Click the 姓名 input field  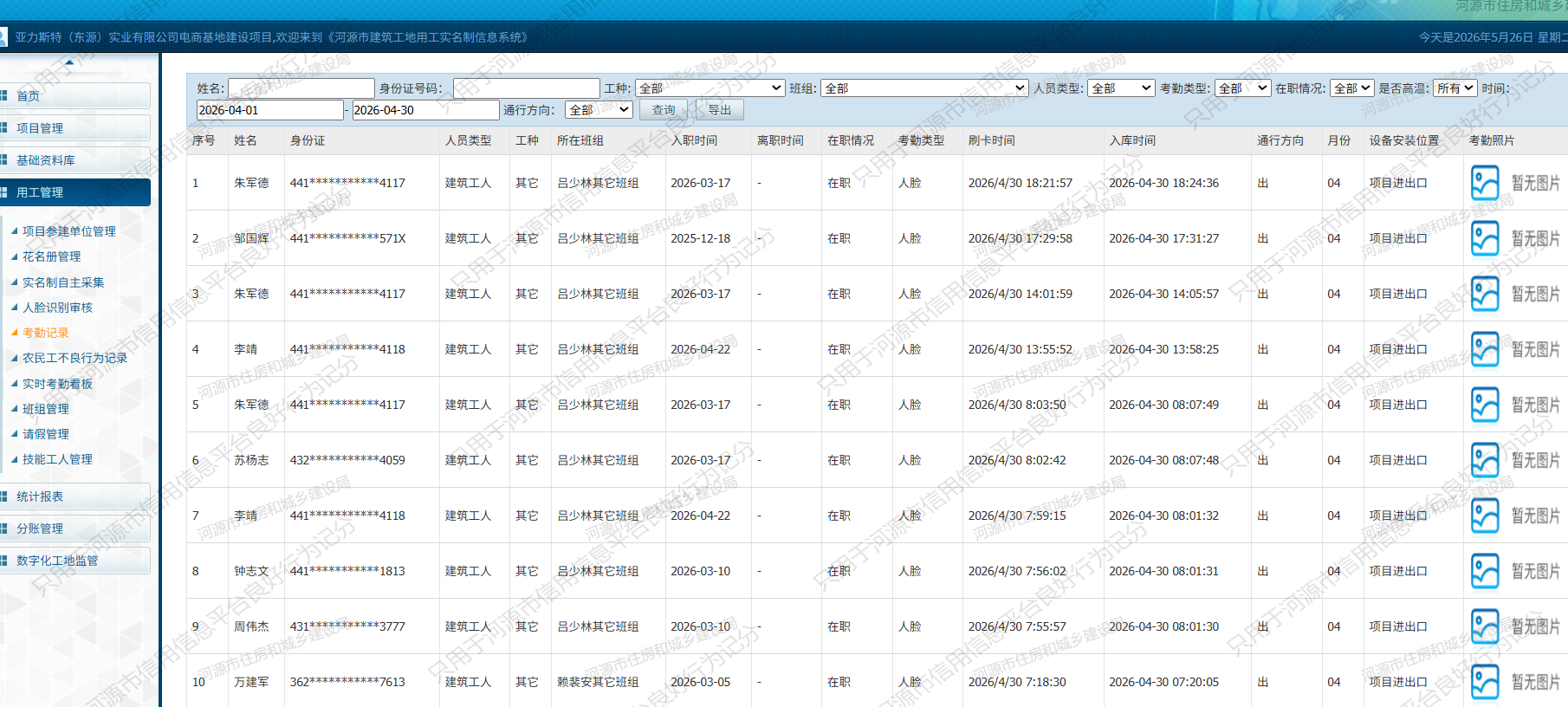[x=301, y=88]
